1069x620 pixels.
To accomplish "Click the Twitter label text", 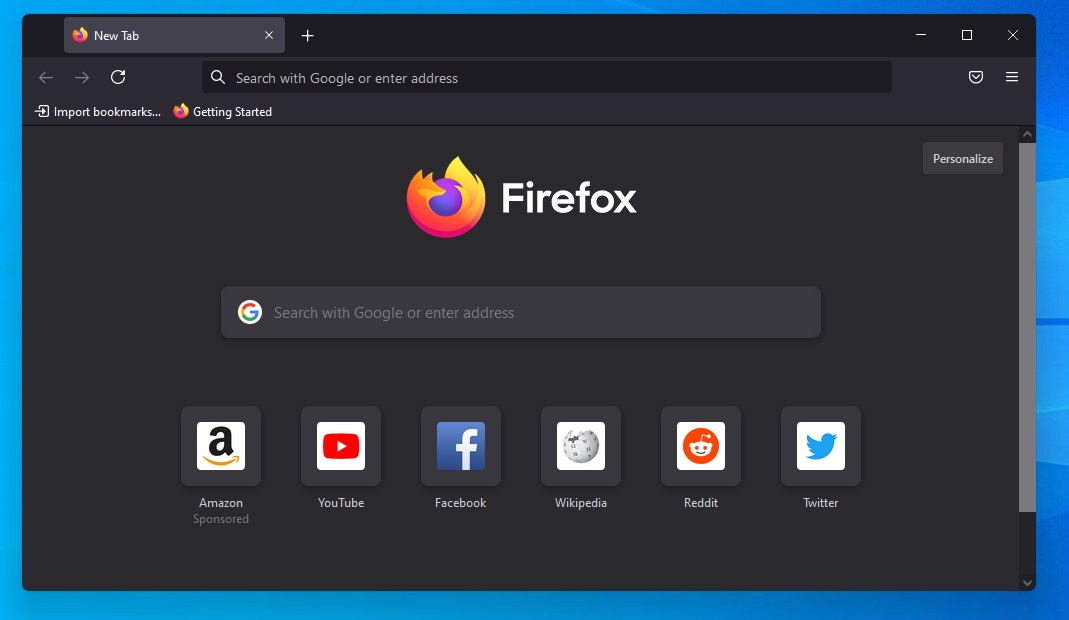I will click(x=821, y=503).
